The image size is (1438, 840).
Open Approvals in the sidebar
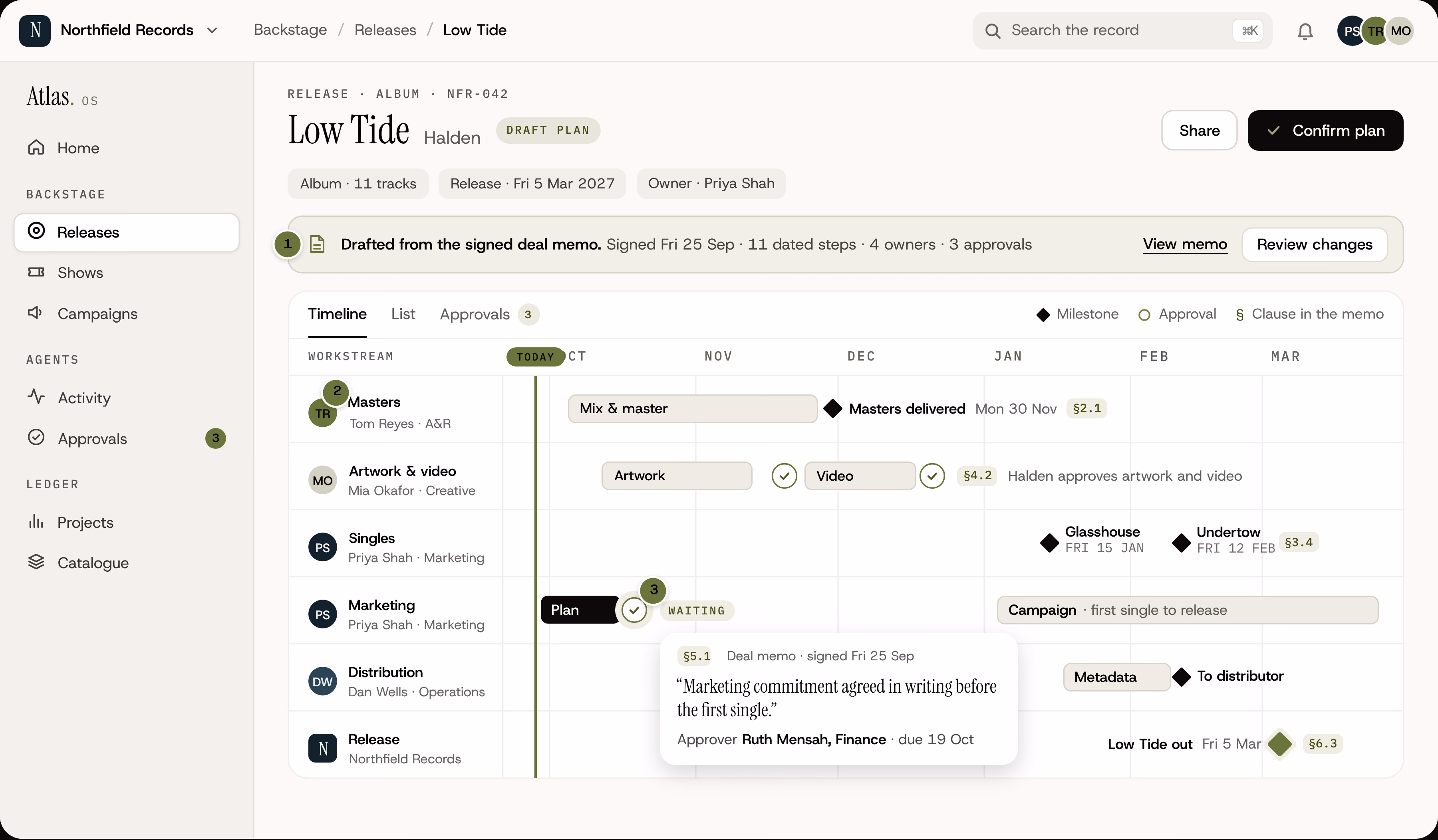tap(127, 438)
